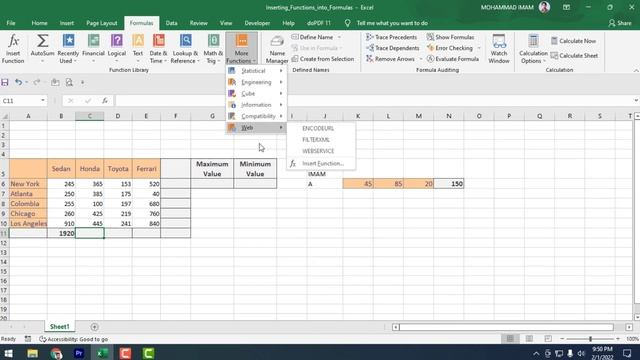Open the Name Box dropdown arrow
Screen dimensions: 640x360
pyautogui.click(x=43, y=100)
